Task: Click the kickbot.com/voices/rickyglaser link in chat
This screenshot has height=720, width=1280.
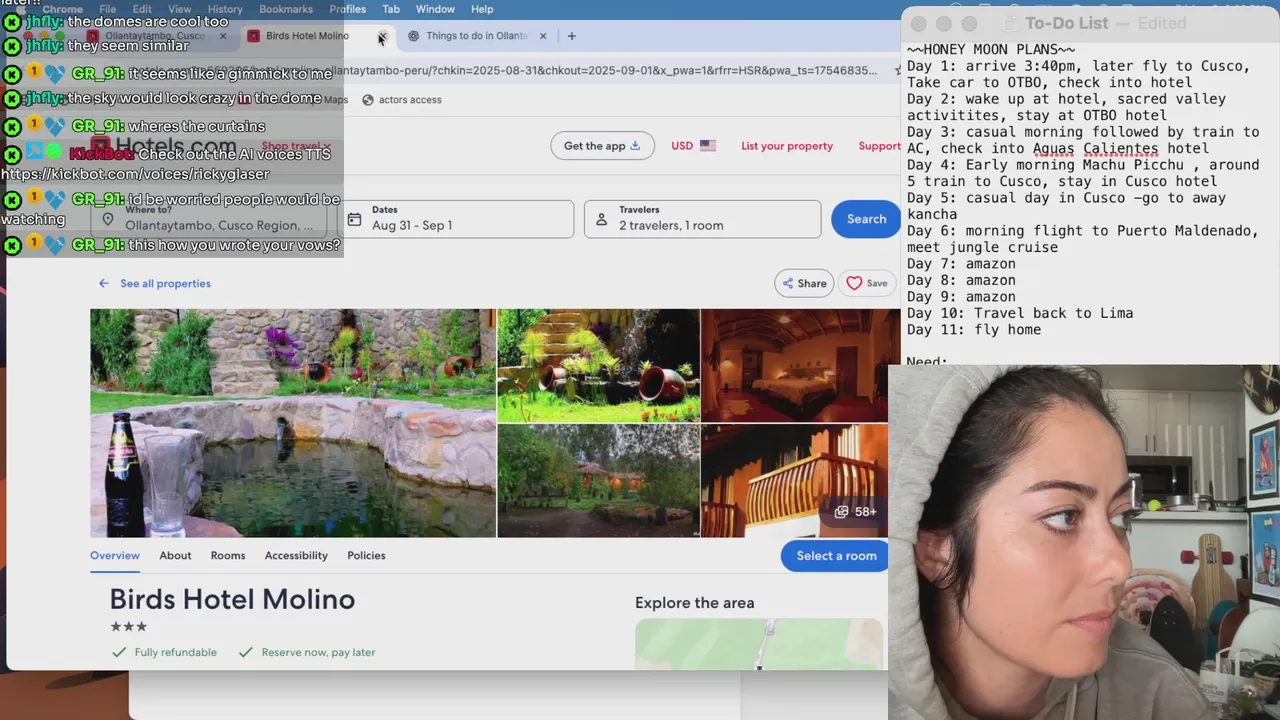Action: point(135,174)
